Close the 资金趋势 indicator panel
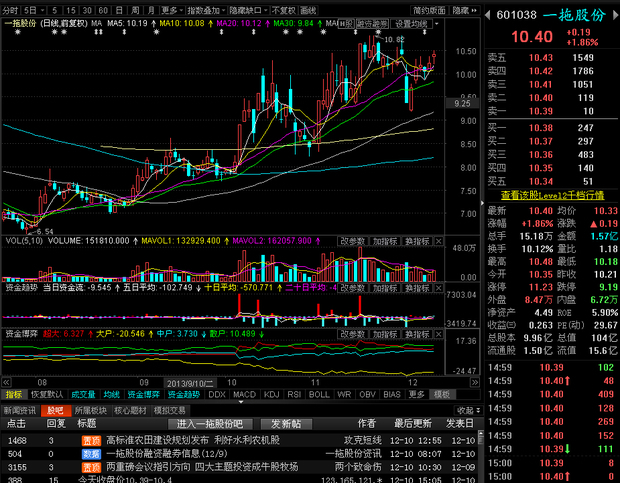The image size is (620, 483). pos(439,288)
